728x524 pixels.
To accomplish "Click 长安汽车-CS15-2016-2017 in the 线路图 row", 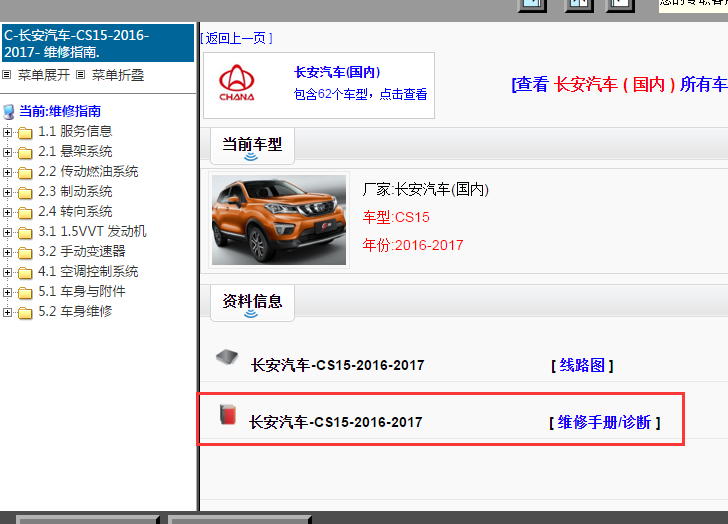I will tap(338, 365).
